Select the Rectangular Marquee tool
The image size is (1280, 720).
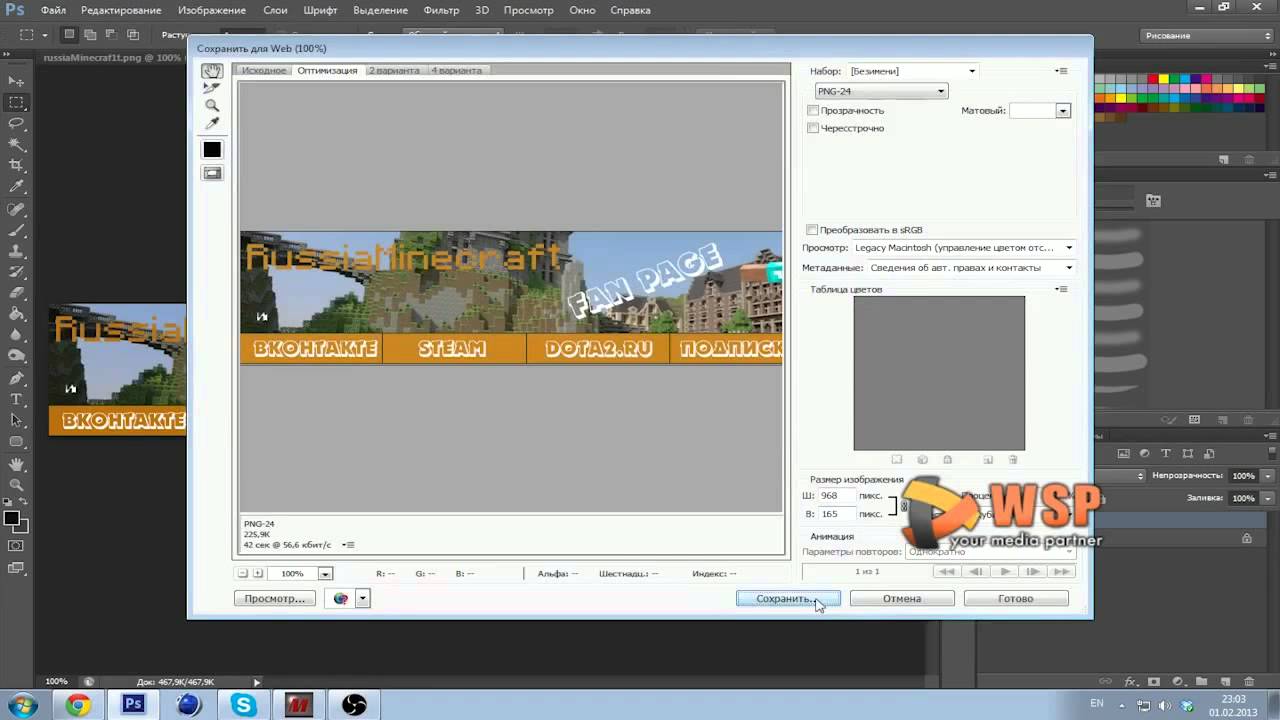pos(16,102)
